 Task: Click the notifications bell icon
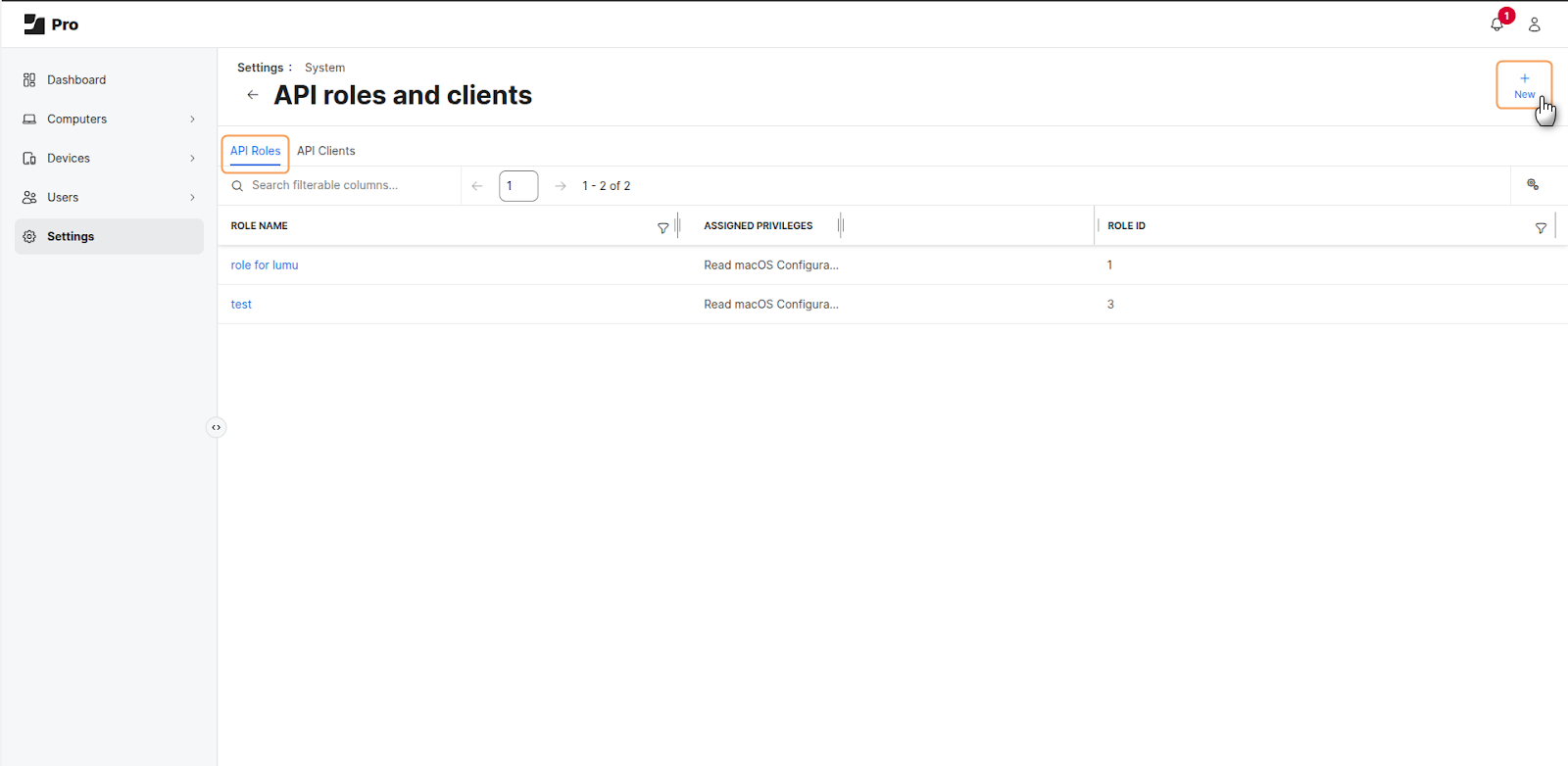pyautogui.click(x=1496, y=24)
